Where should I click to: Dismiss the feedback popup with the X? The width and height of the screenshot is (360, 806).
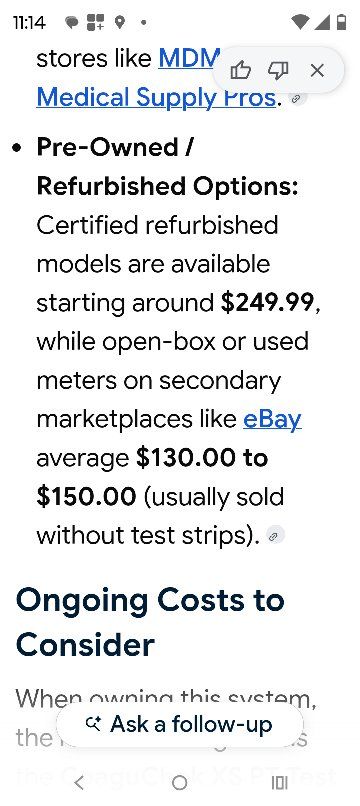tap(317, 70)
